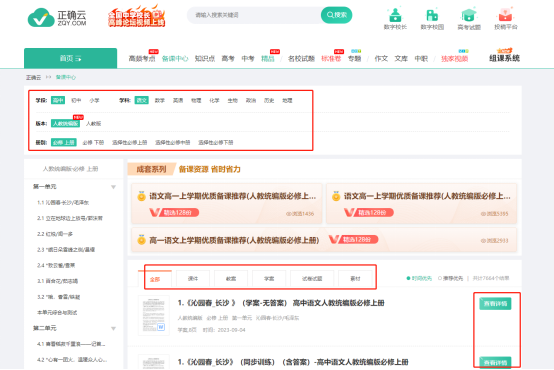Open first 语文高一上学期优质备课推荐 card

226,203
